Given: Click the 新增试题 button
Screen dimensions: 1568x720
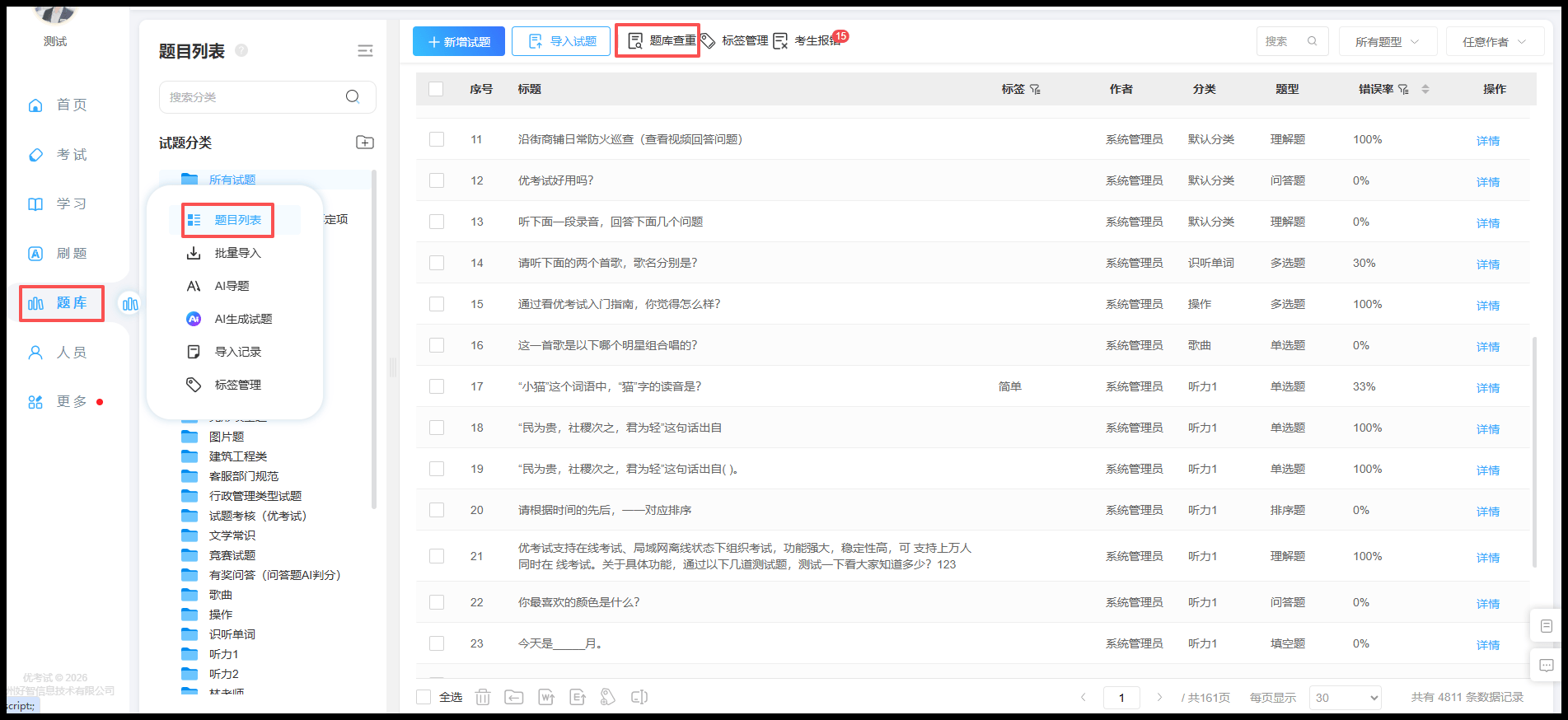Looking at the screenshot, I should click(459, 41).
